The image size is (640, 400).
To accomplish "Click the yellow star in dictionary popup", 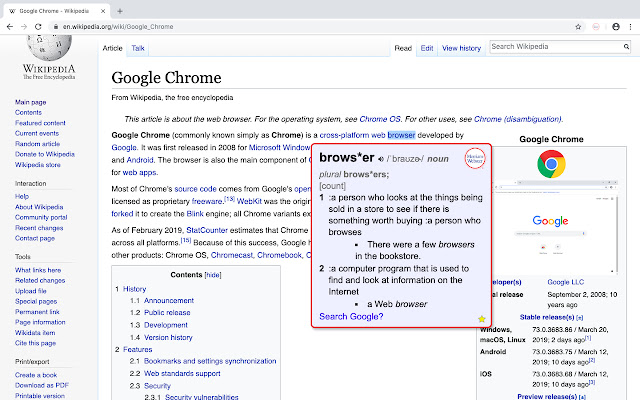I will (482, 319).
